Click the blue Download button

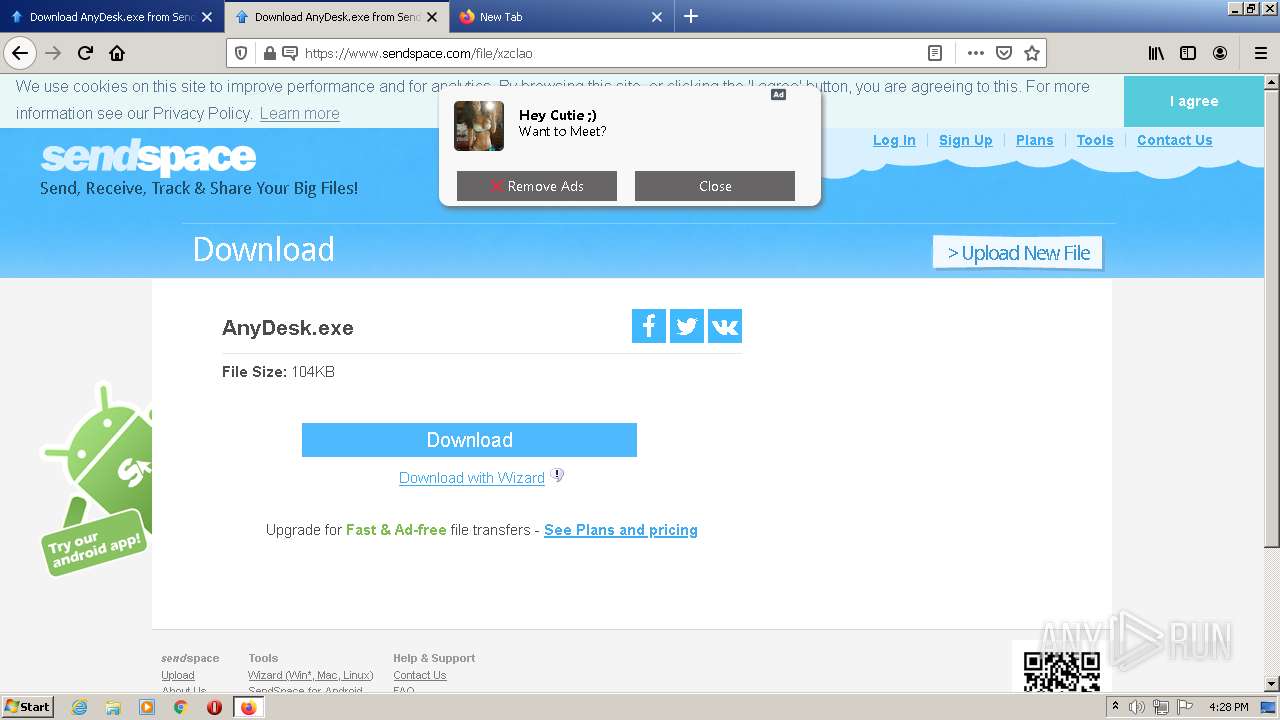(469, 440)
